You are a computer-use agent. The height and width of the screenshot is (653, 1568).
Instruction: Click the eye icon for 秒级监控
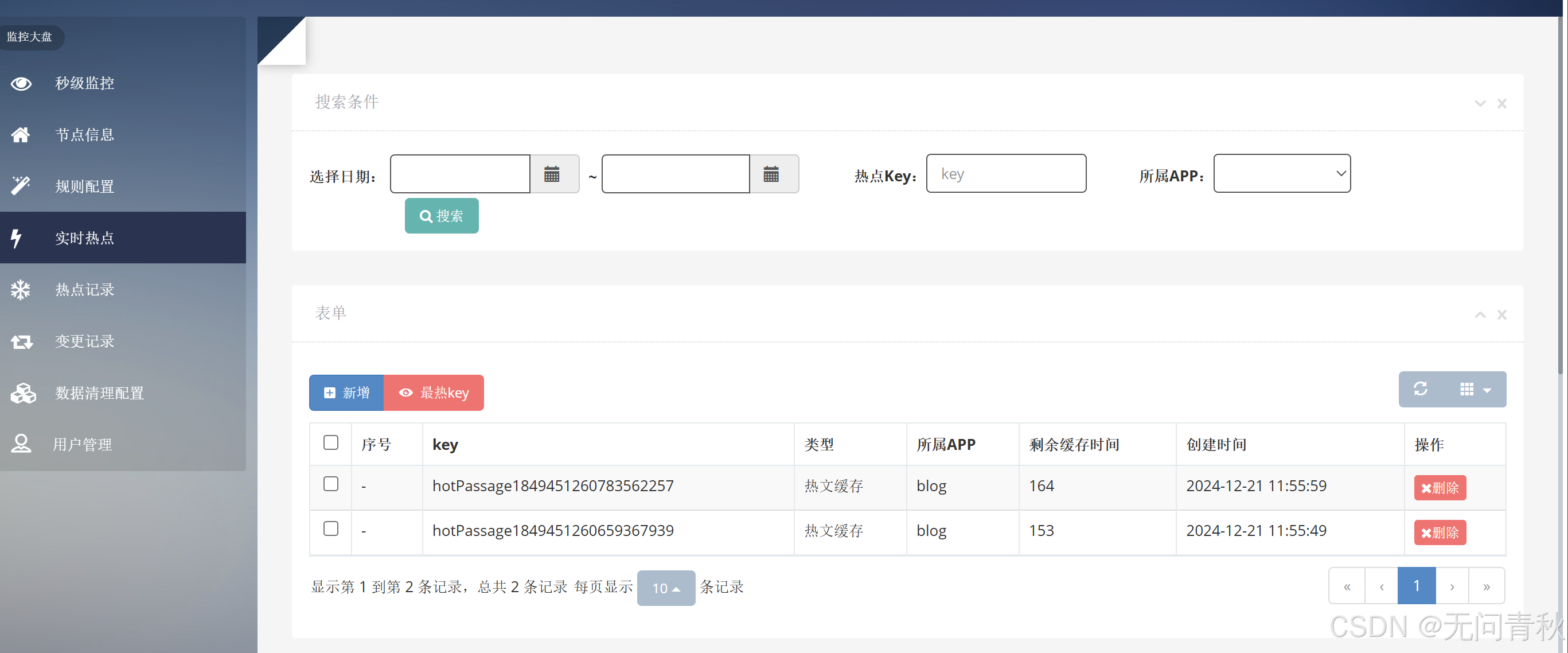click(21, 83)
